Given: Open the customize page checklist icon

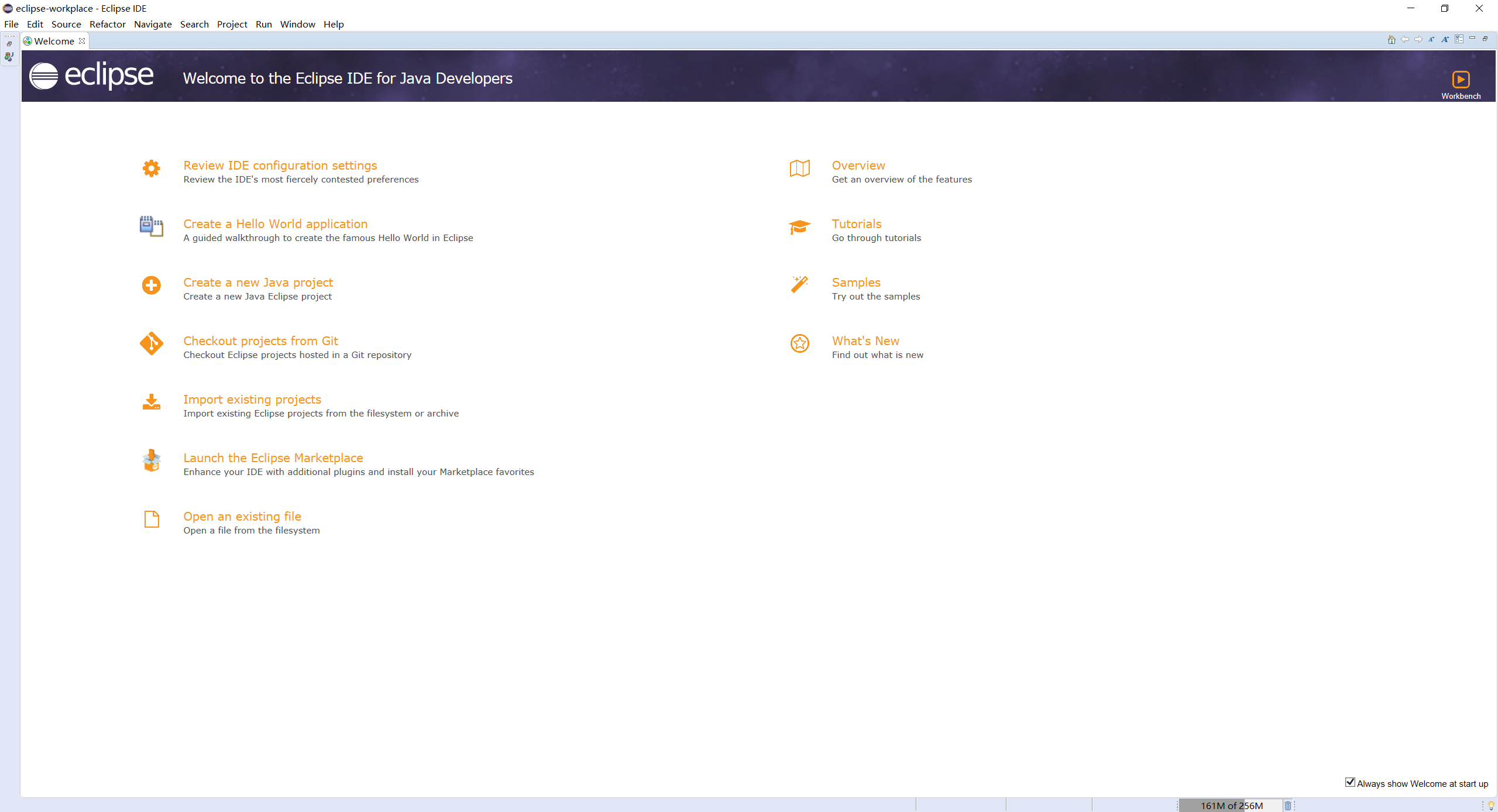Looking at the screenshot, I should tap(1459, 39).
